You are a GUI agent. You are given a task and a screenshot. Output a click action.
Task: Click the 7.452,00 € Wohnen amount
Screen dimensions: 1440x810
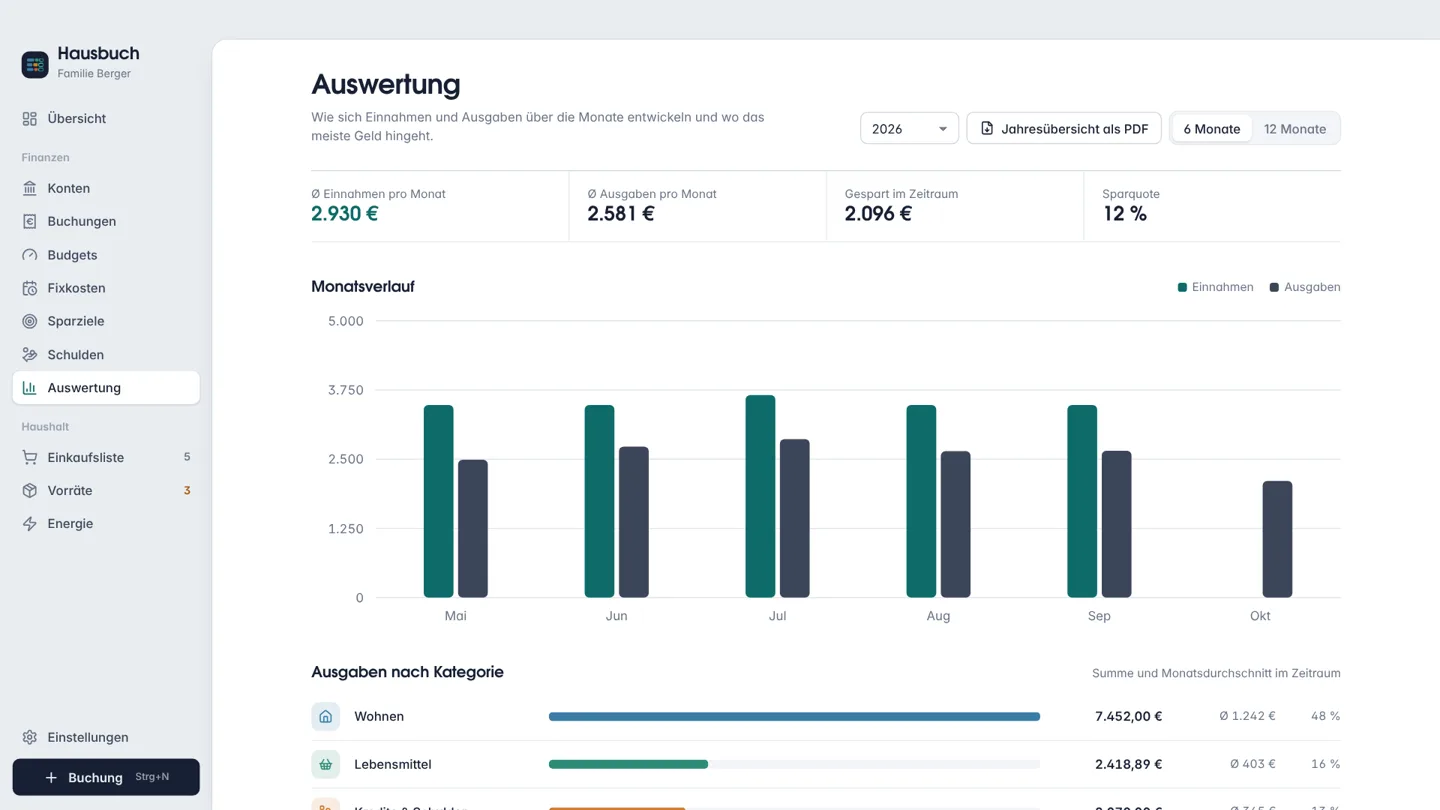(x=1128, y=716)
